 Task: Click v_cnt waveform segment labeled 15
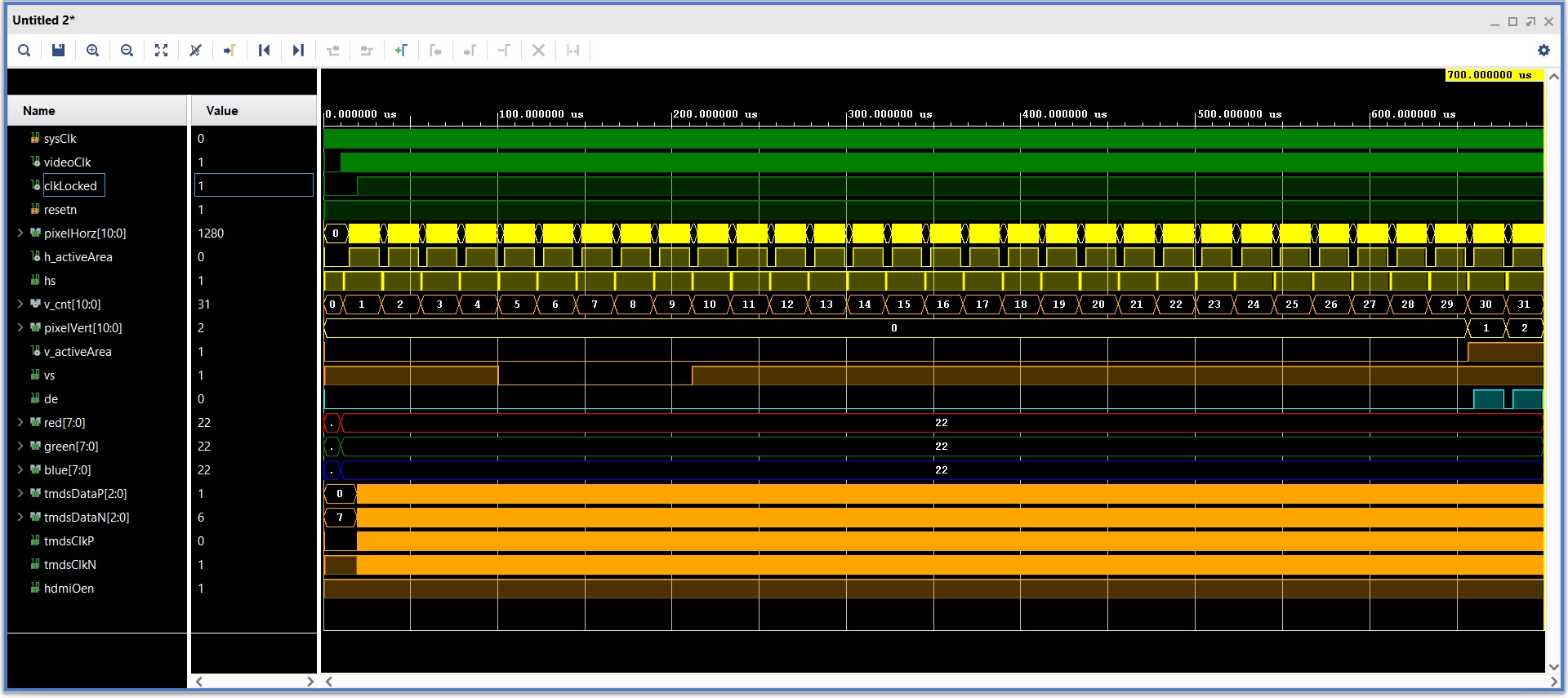(903, 305)
